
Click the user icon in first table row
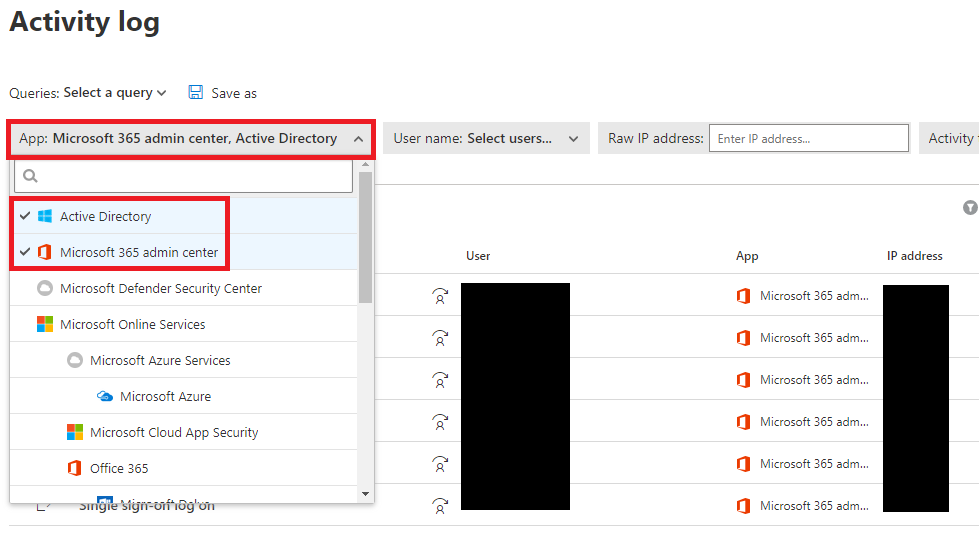pyautogui.click(x=440, y=295)
